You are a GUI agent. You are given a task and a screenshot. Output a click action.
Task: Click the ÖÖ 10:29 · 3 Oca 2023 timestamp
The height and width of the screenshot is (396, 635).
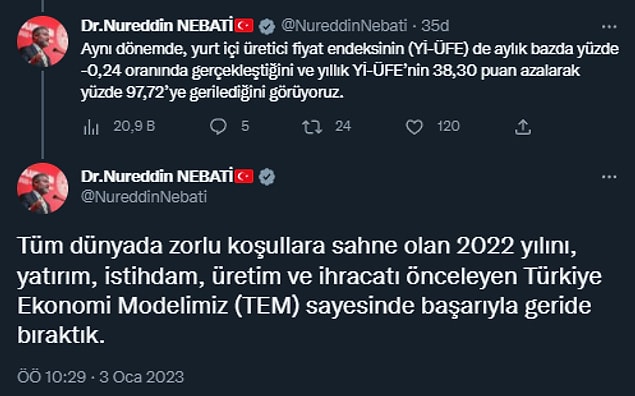pos(100,377)
